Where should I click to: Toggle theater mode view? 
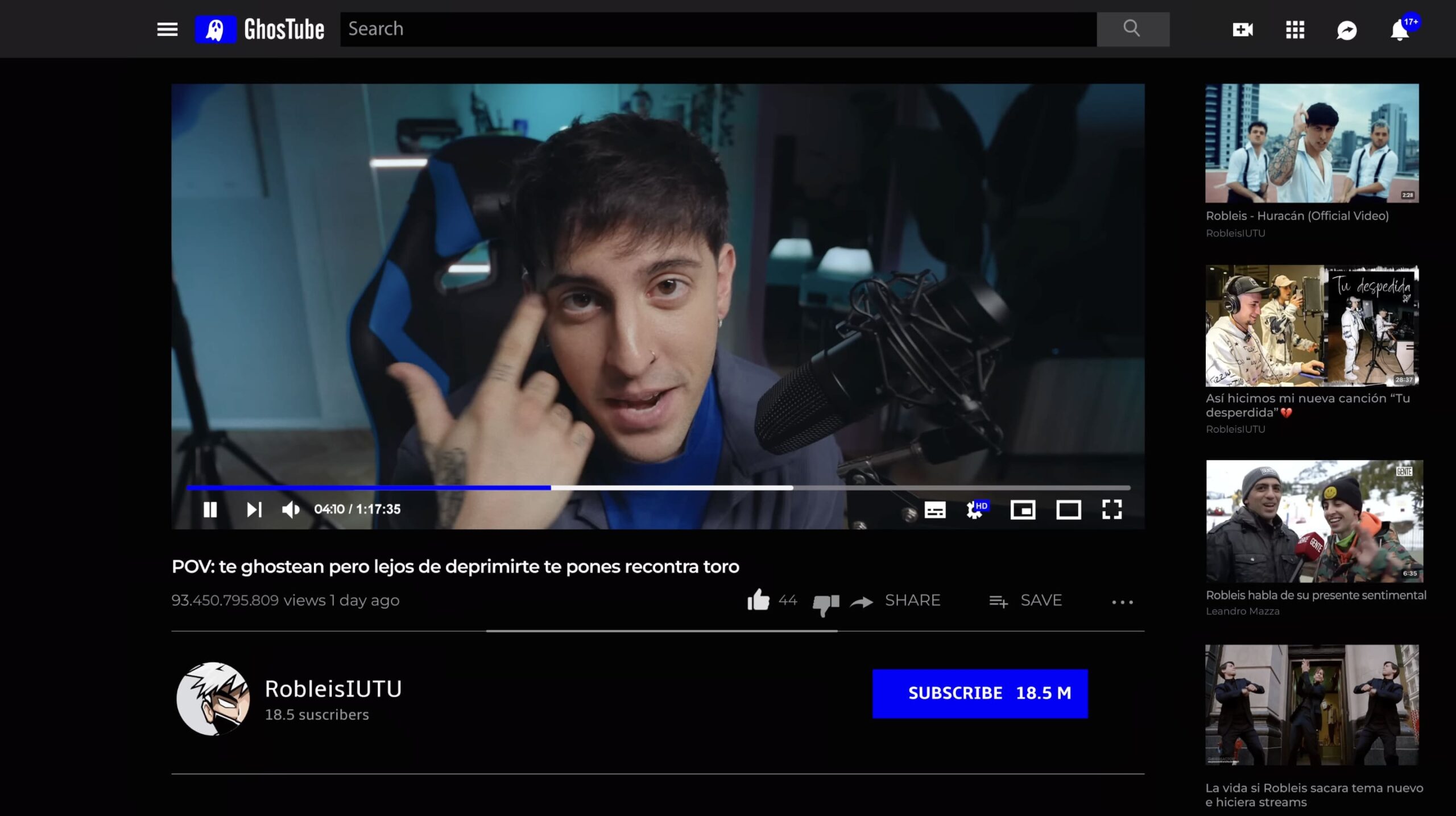1068,510
